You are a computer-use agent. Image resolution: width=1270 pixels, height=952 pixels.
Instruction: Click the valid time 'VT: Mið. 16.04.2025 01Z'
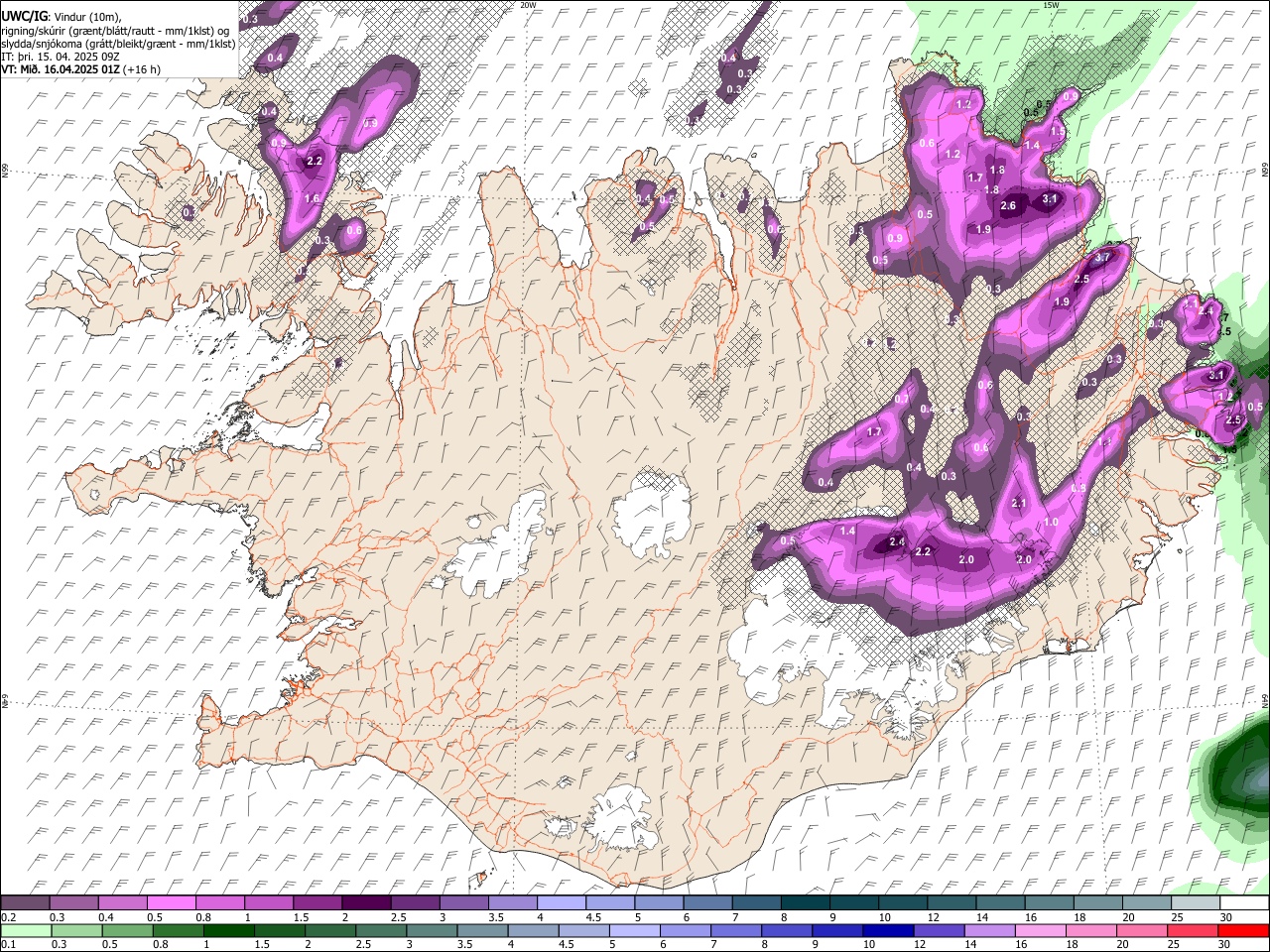pyautogui.click(x=62, y=69)
